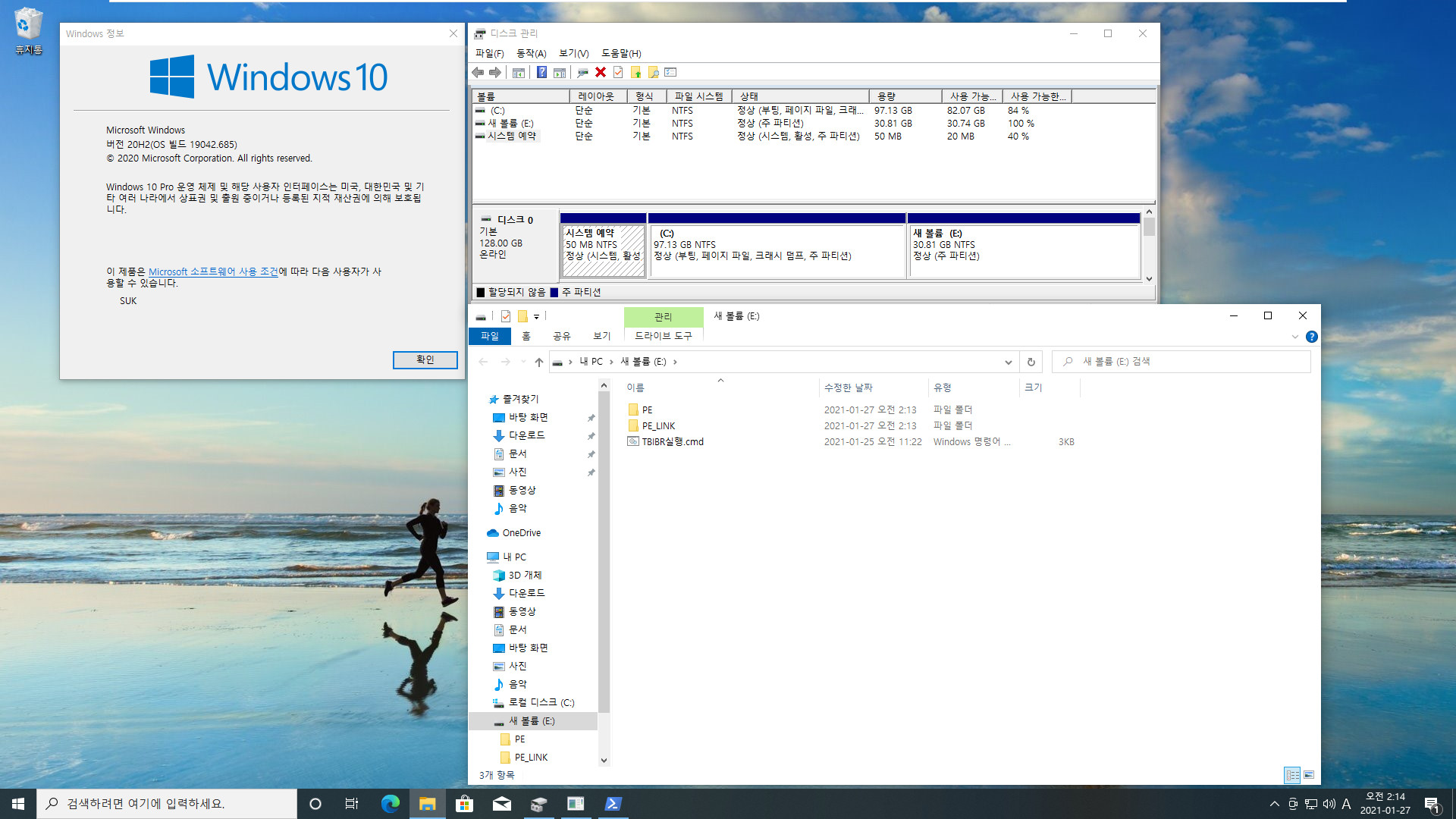Open the Microsoft 소프트웨어 사용 조건 link
The image size is (1456, 819).
tap(213, 271)
